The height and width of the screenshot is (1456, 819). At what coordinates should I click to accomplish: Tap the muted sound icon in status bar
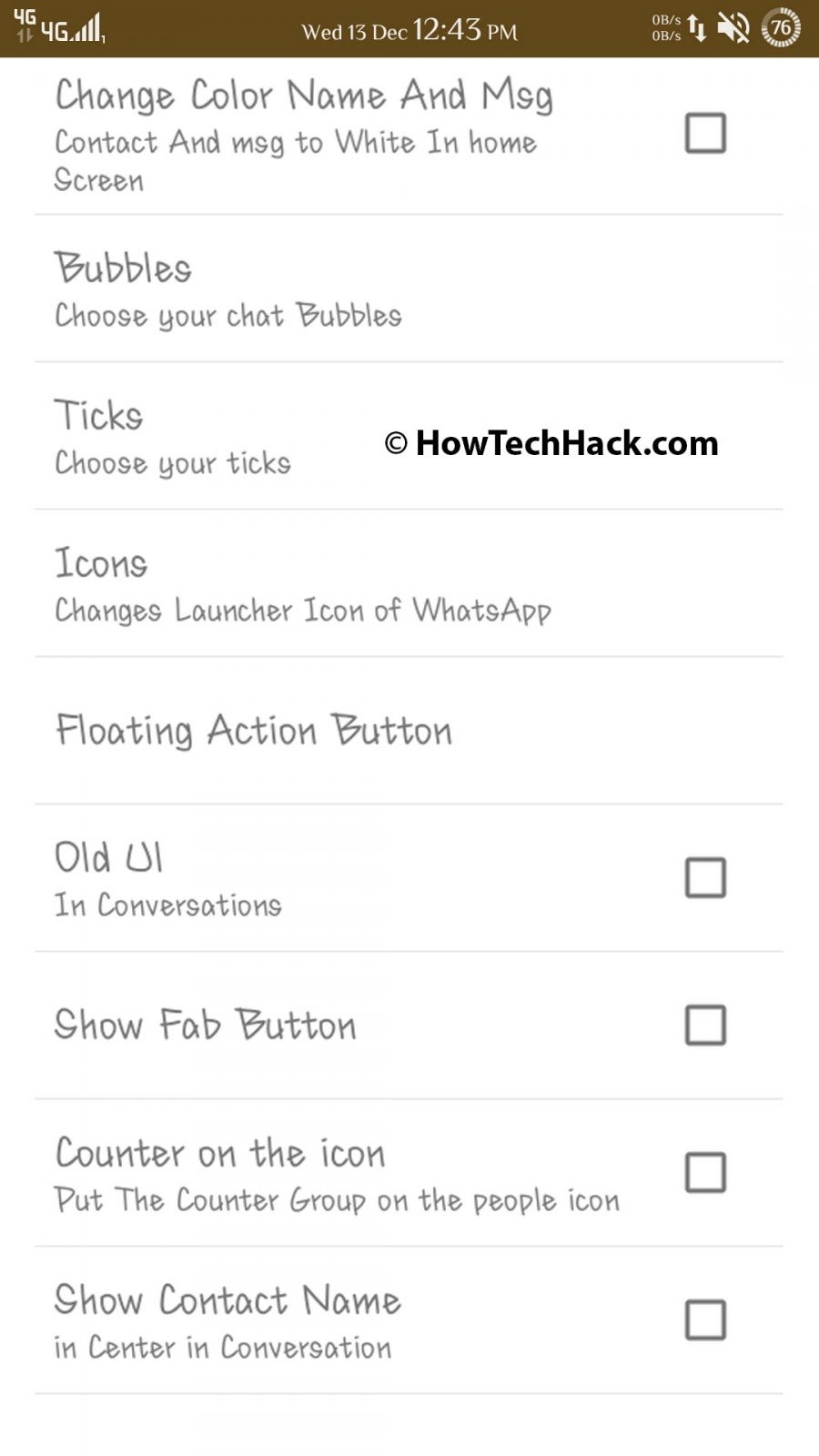(733, 28)
